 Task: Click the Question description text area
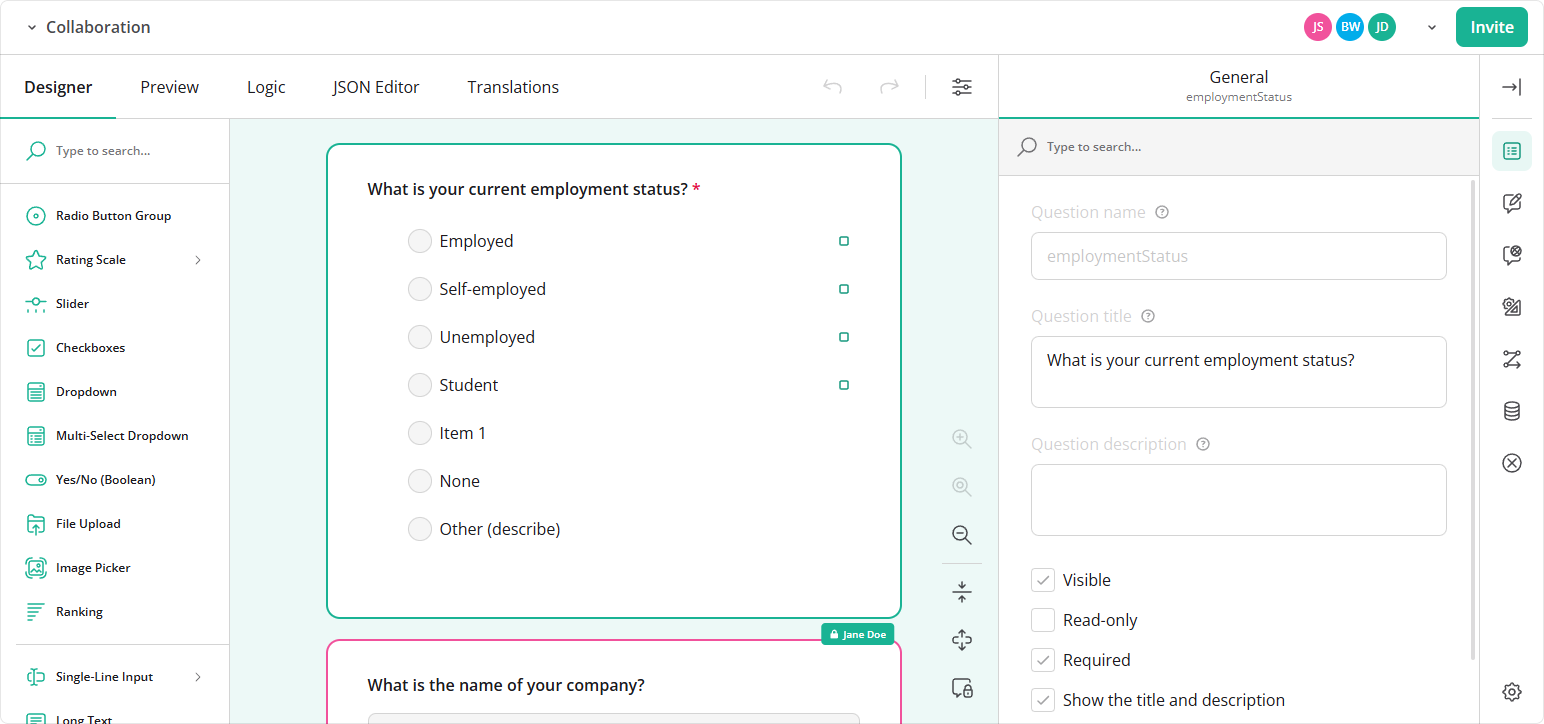1238,500
